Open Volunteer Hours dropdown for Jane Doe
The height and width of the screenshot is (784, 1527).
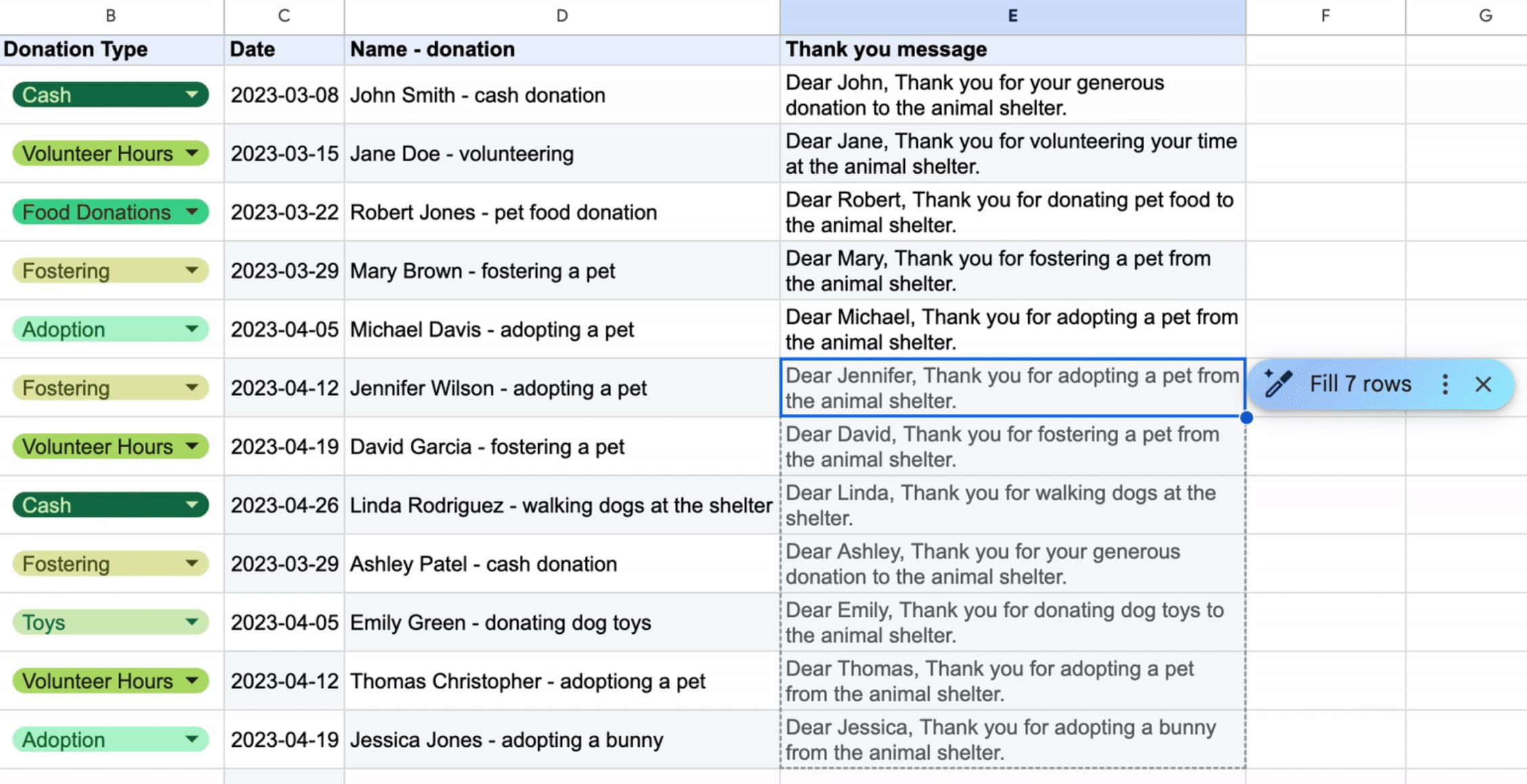point(192,154)
